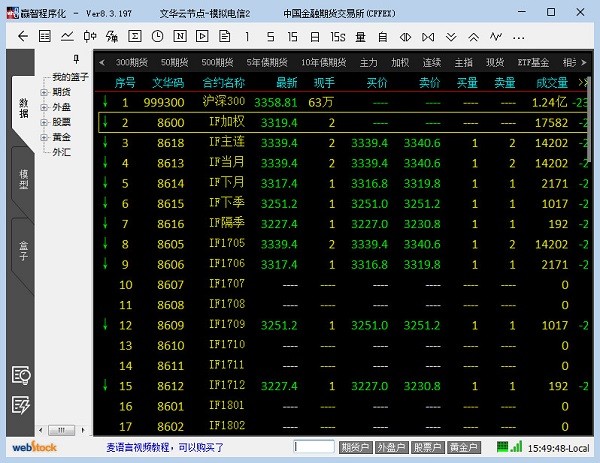This screenshot has width=600, height=463.
Task: Sort by the 最新 column header
Action: pyautogui.click(x=286, y=82)
